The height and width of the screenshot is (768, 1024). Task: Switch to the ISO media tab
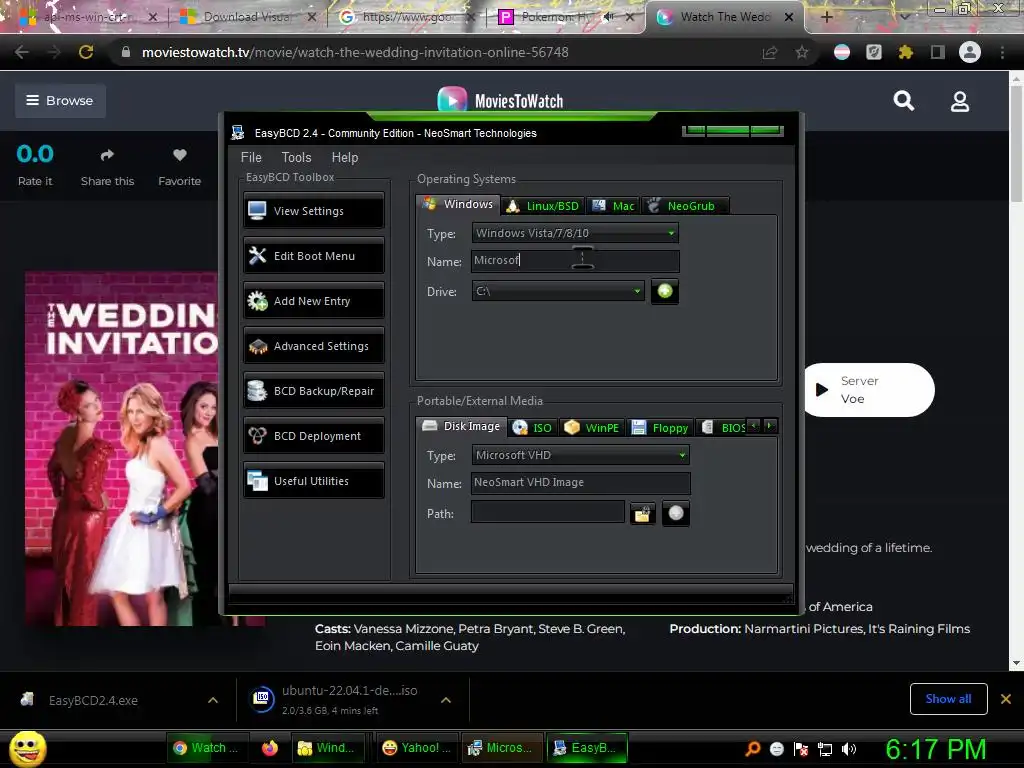click(533, 428)
